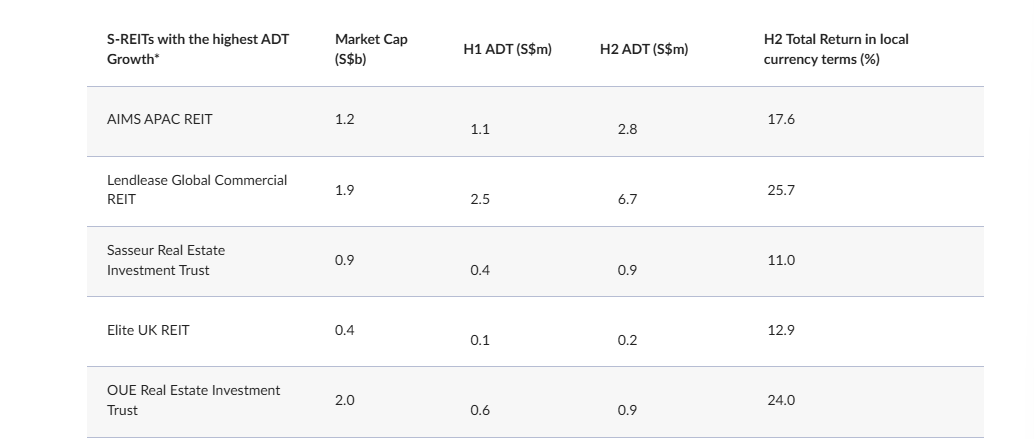The height and width of the screenshot is (439, 1034).
Task: Click the H2 ADT (S$m) column header
Action: 644,49
